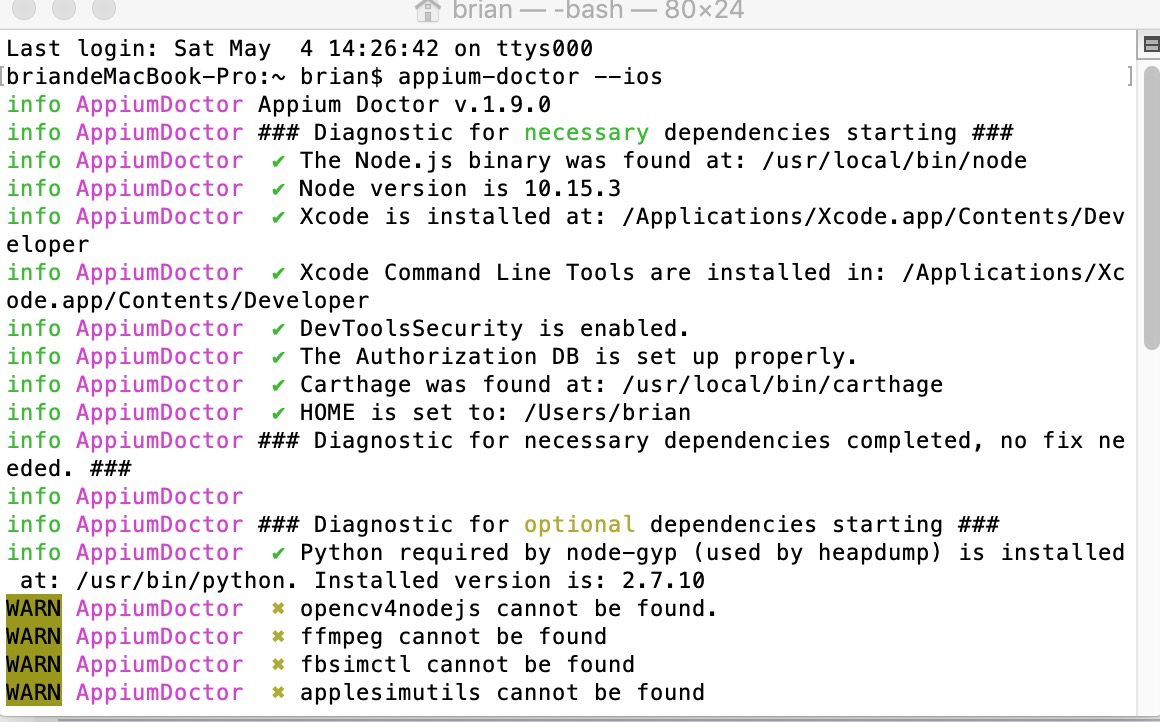1160x722 pixels.
Task: Click the yellow X beside the fbsimctl warning
Action: (277, 664)
